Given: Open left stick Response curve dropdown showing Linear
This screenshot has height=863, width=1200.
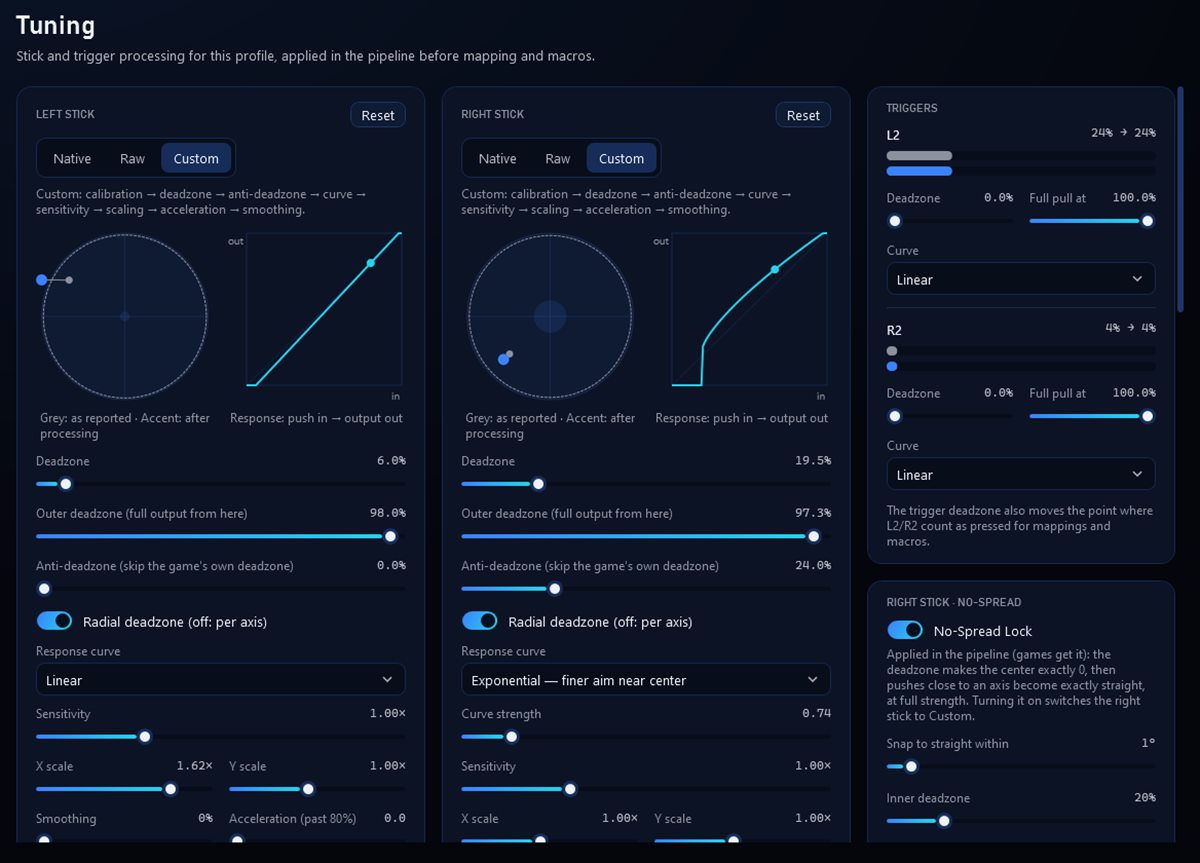Looking at the screenshot, I should tap(221, 680).
